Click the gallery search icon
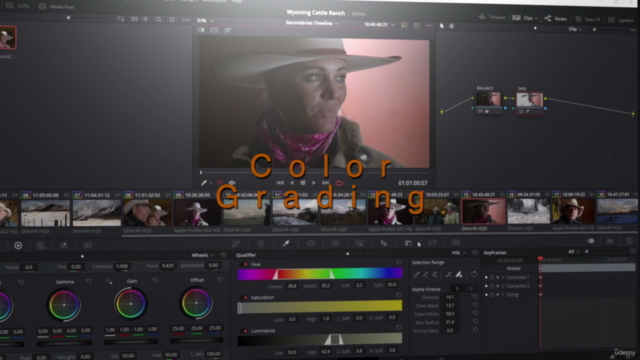Screen dimensions: 640x360 click(158, 20)
